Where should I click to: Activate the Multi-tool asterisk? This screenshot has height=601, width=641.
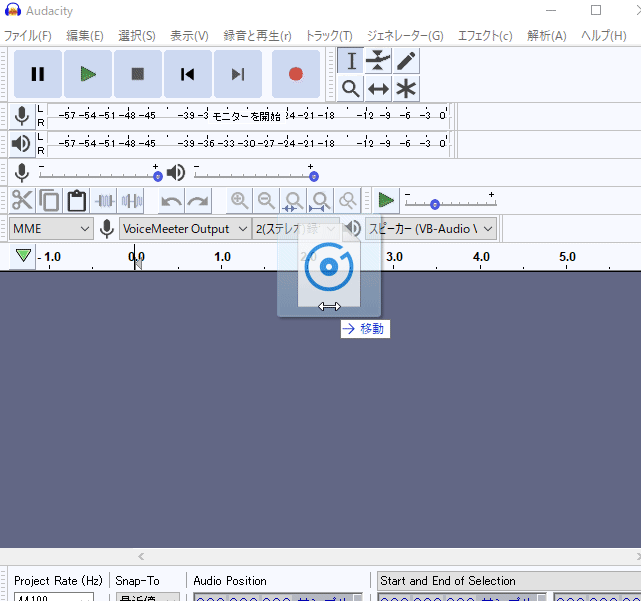[x=406, y=89]
